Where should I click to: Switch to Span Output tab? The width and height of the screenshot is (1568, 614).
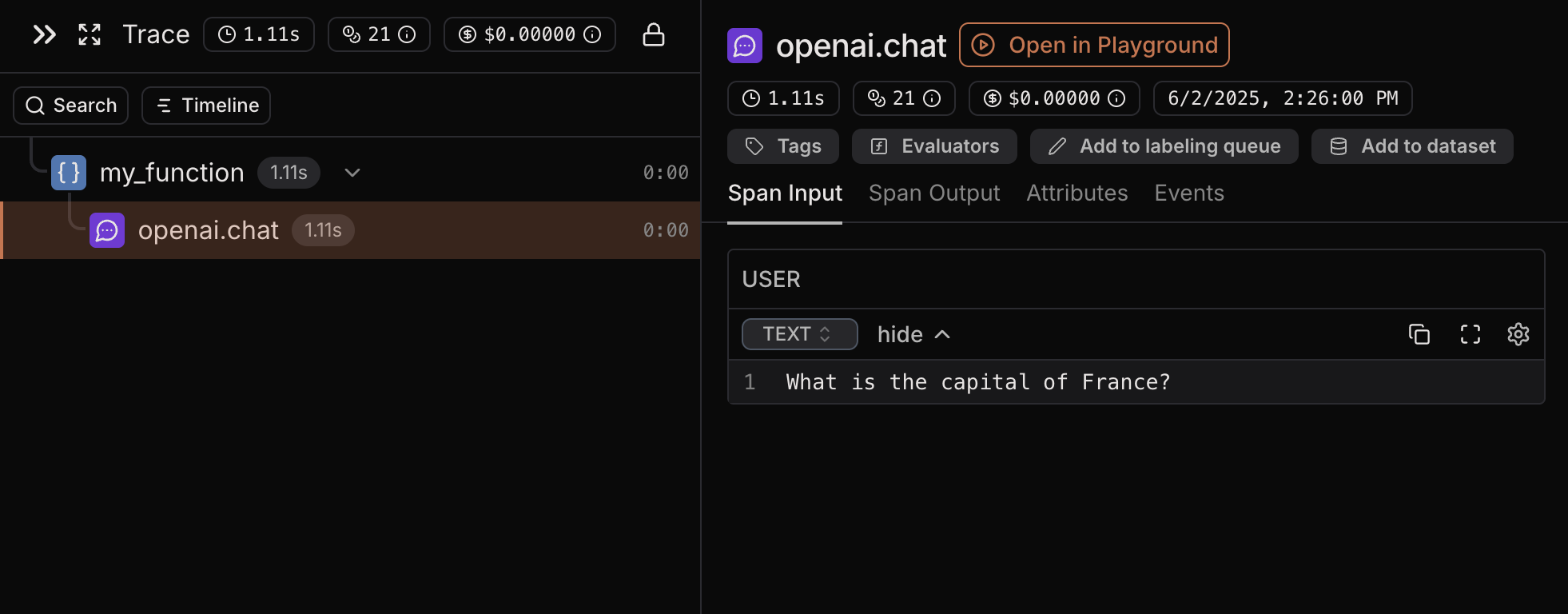934,193
